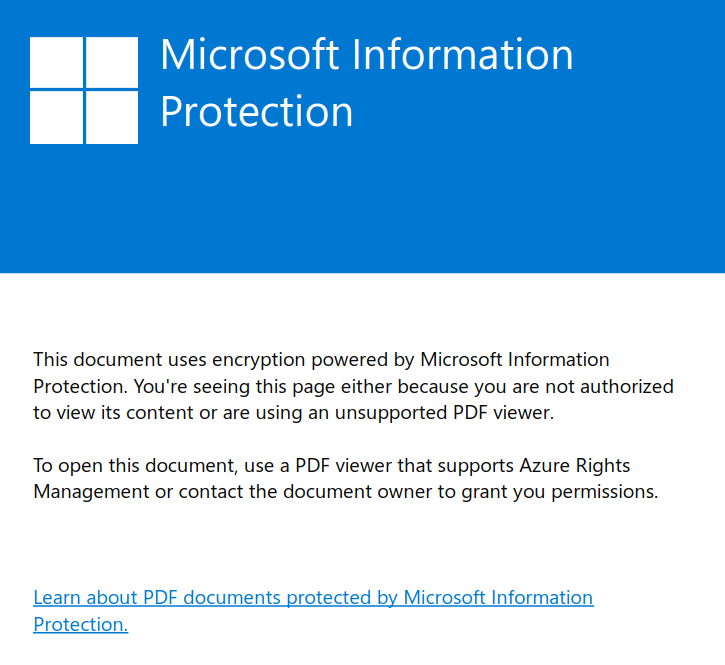The width and height of the screenshot is (725, 665).
Task: Click the top-left square of the logo
Action: pyautogui.click(x=56, y=62)
